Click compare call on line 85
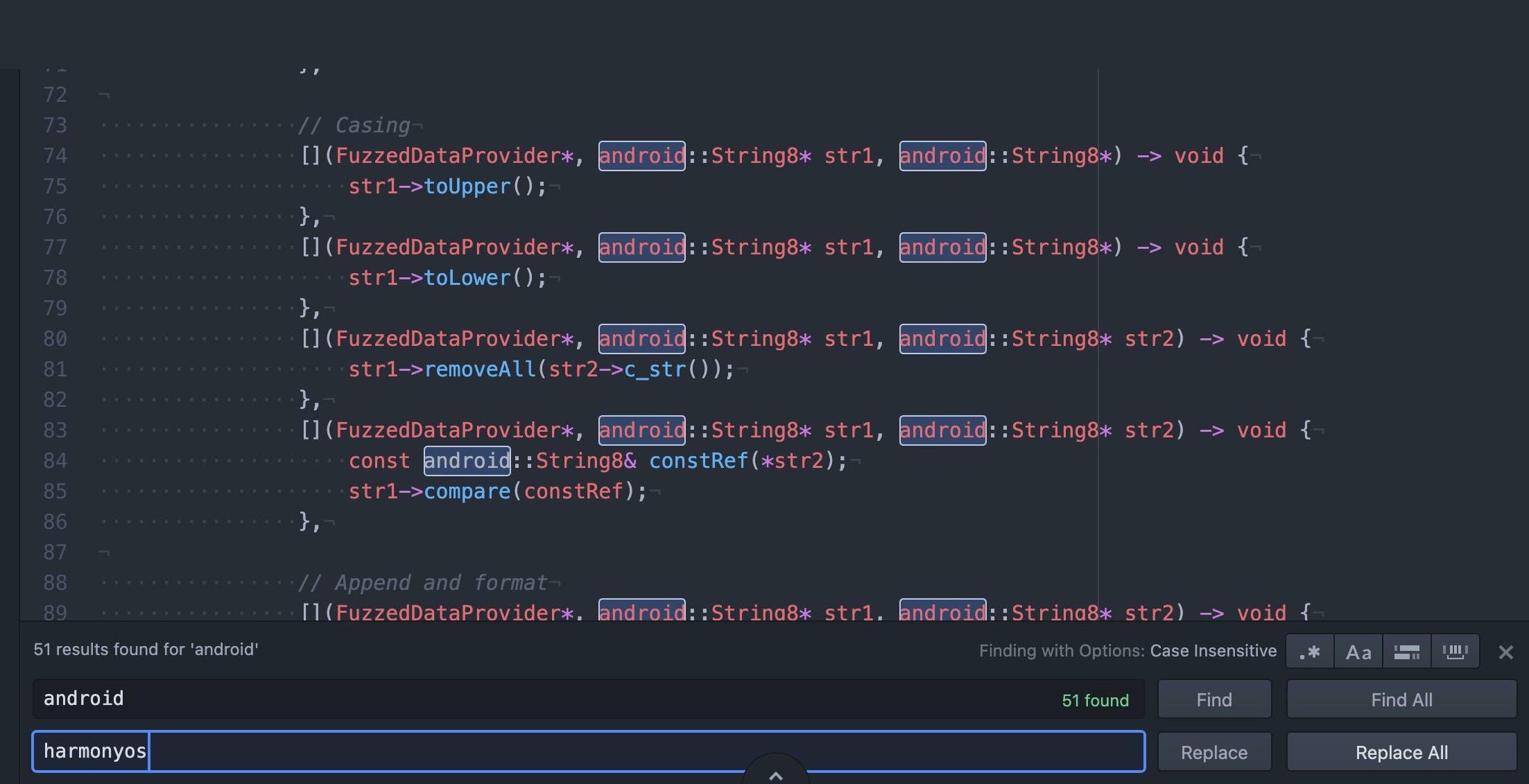This screenshot has width=1529, height=784. pos(467,491)
